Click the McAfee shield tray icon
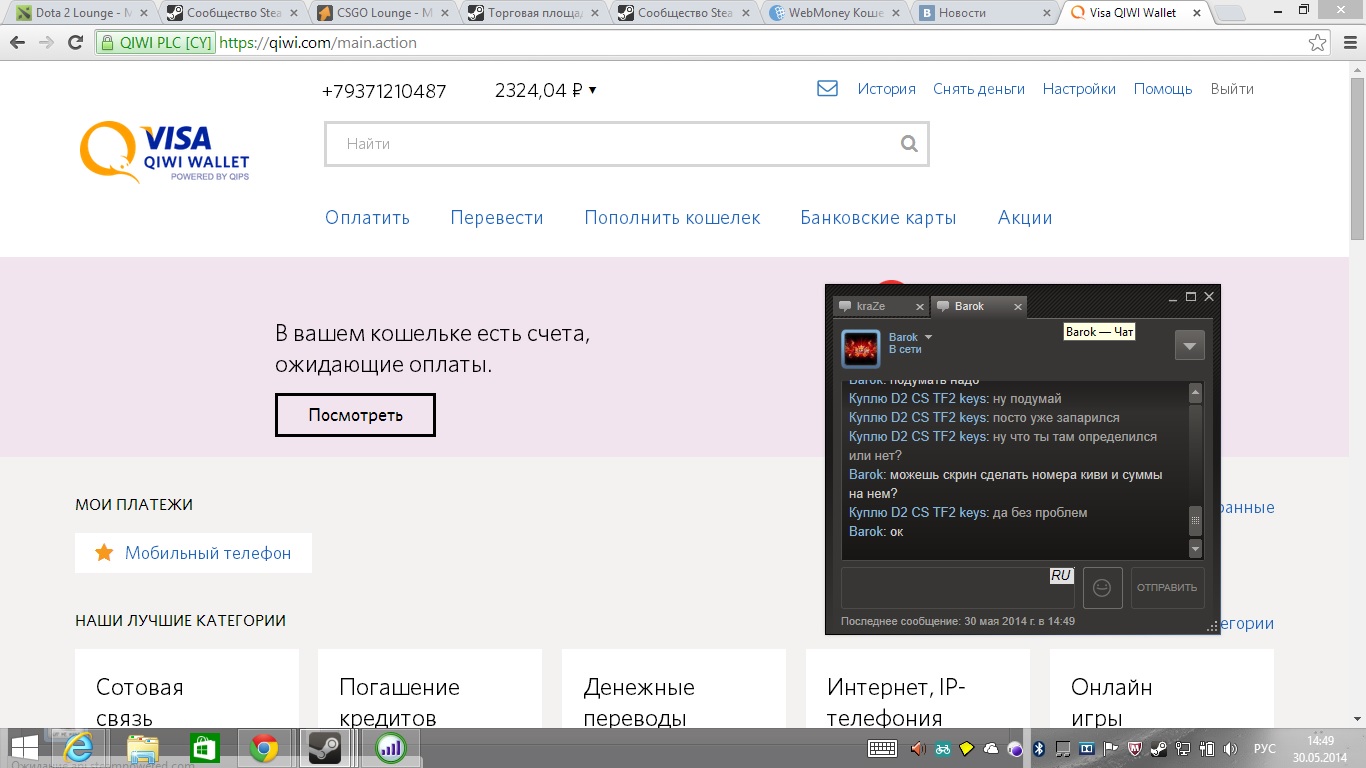 pyautogui.click(x=1135, y=748)
